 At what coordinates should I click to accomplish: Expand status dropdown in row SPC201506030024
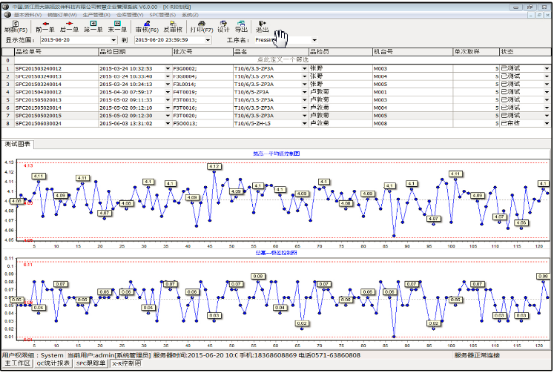[547, 123]
